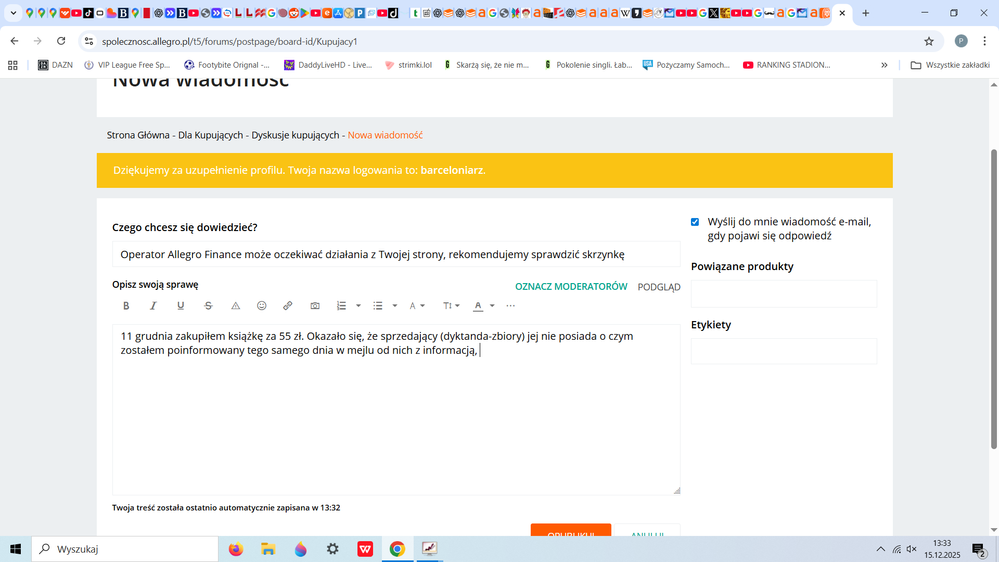Viewport: 999px width, 562px height.
Task: Open the emoji picker
Action: click(x=261, y=306)
